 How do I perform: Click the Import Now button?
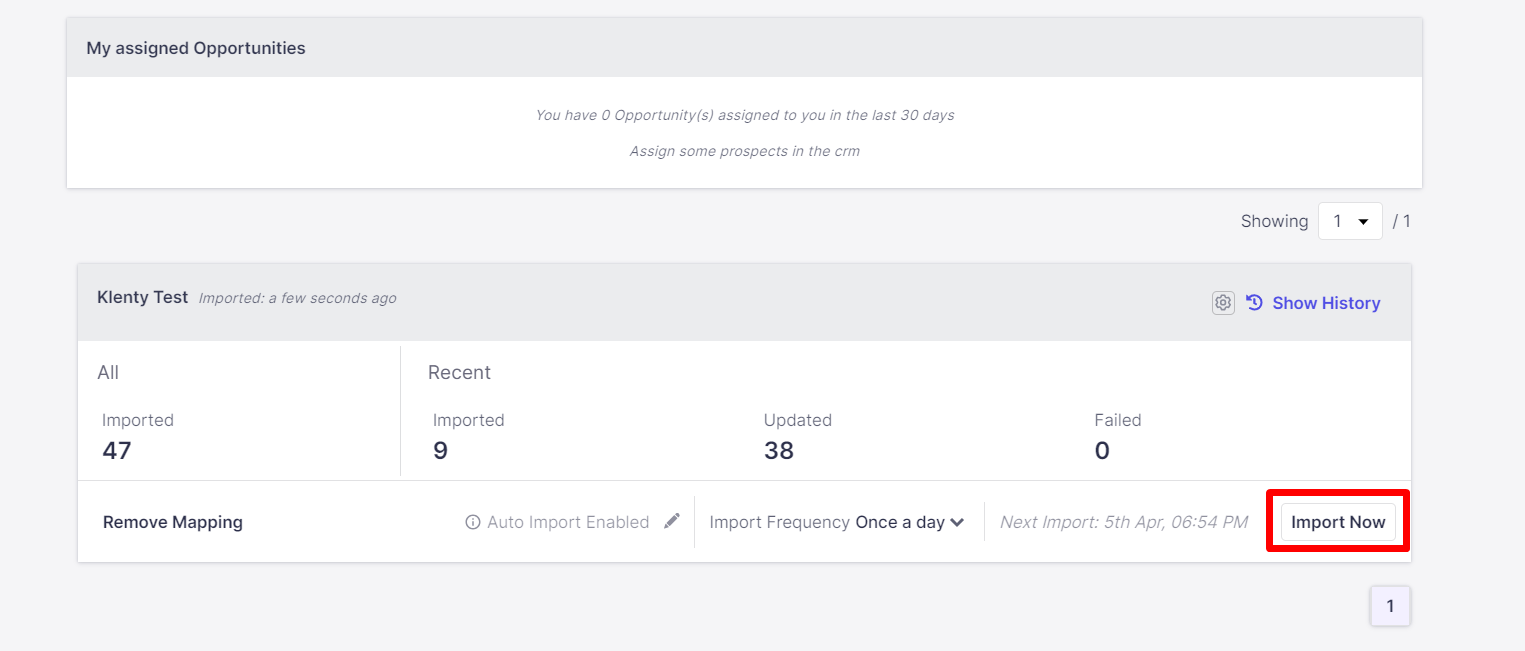coord(1338,522)
